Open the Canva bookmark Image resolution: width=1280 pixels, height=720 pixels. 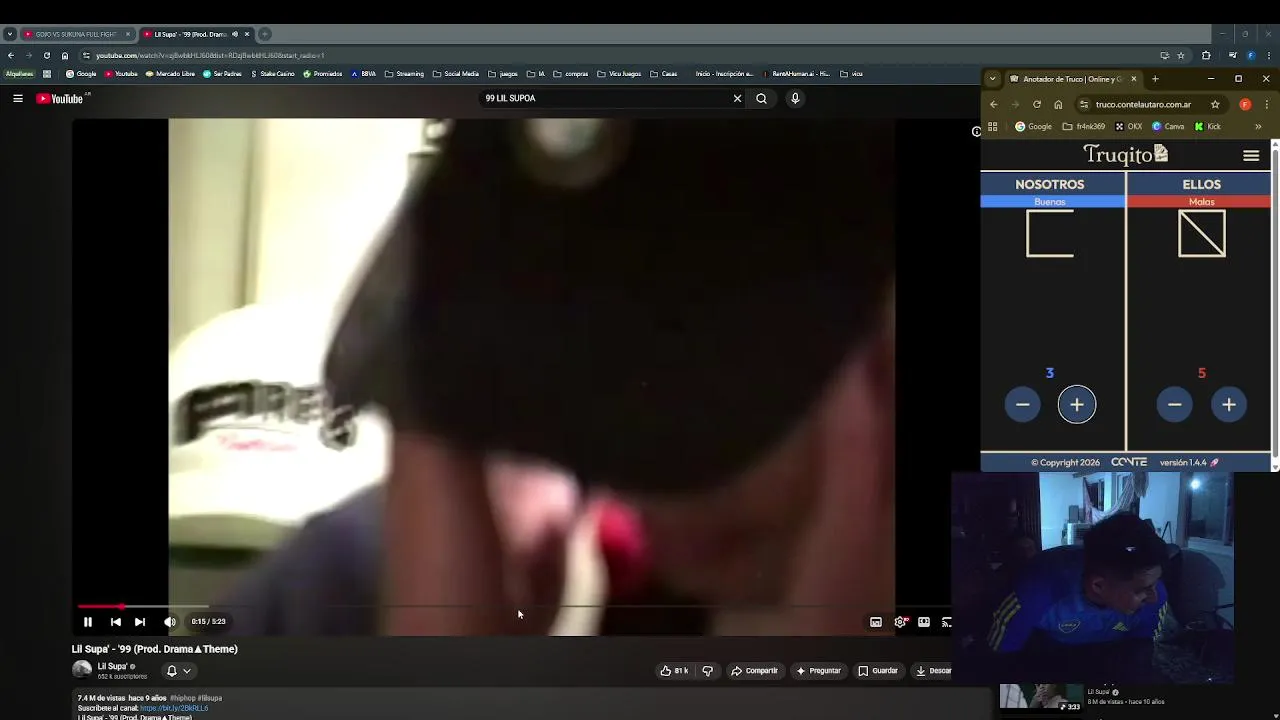[x=1168, y=127]
